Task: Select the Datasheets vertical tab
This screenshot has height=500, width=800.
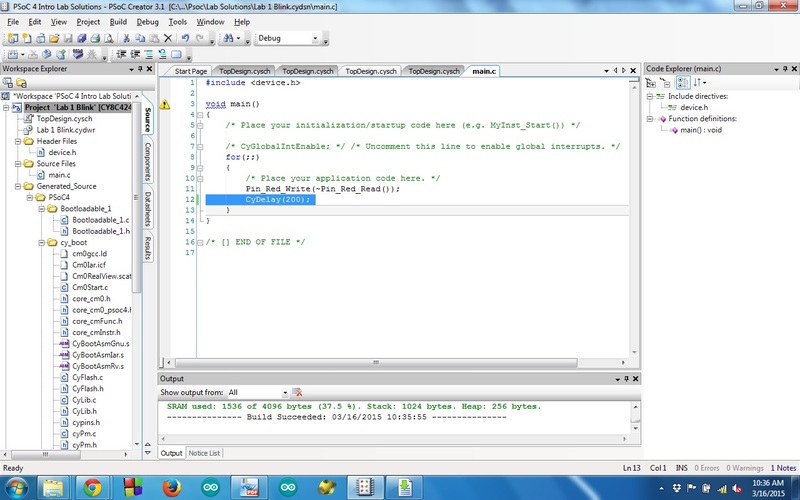Action: 148,209
